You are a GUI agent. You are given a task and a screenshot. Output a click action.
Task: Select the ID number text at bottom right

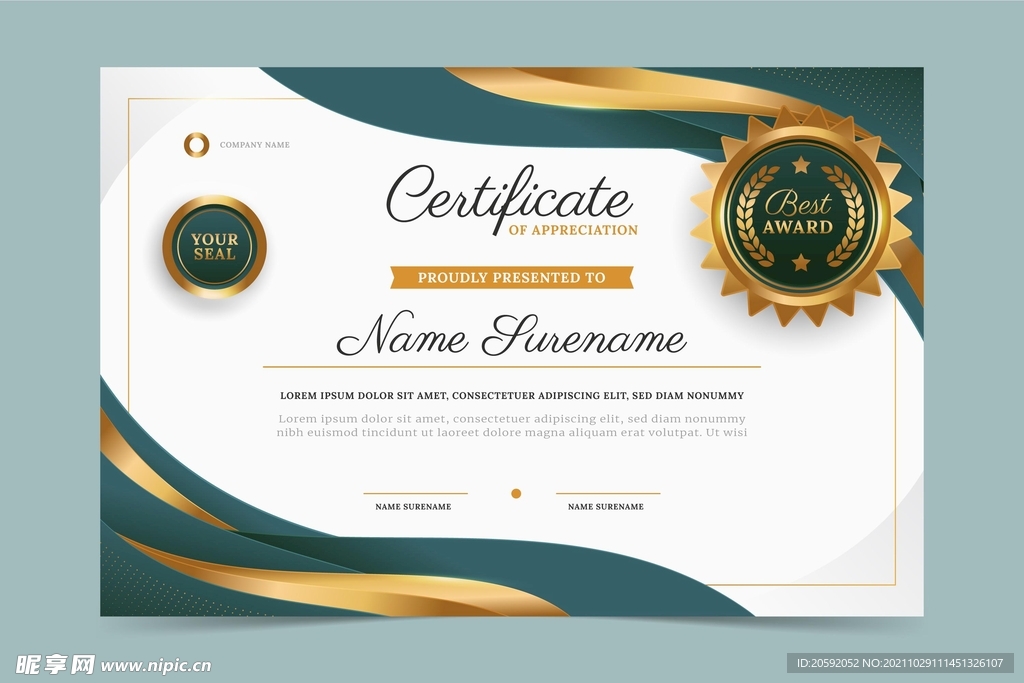pos(903,663)
